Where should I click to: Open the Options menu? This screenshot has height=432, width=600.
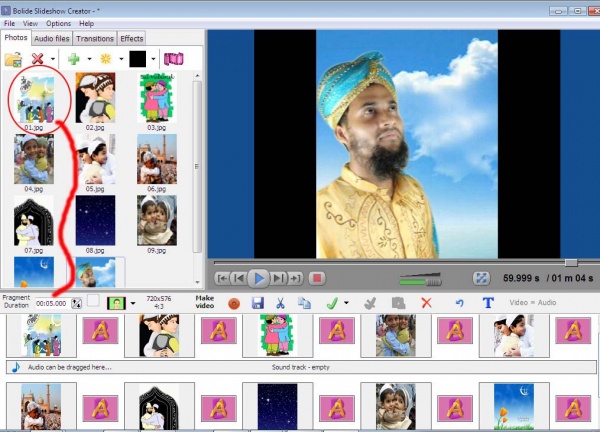[x=59, y=23]
